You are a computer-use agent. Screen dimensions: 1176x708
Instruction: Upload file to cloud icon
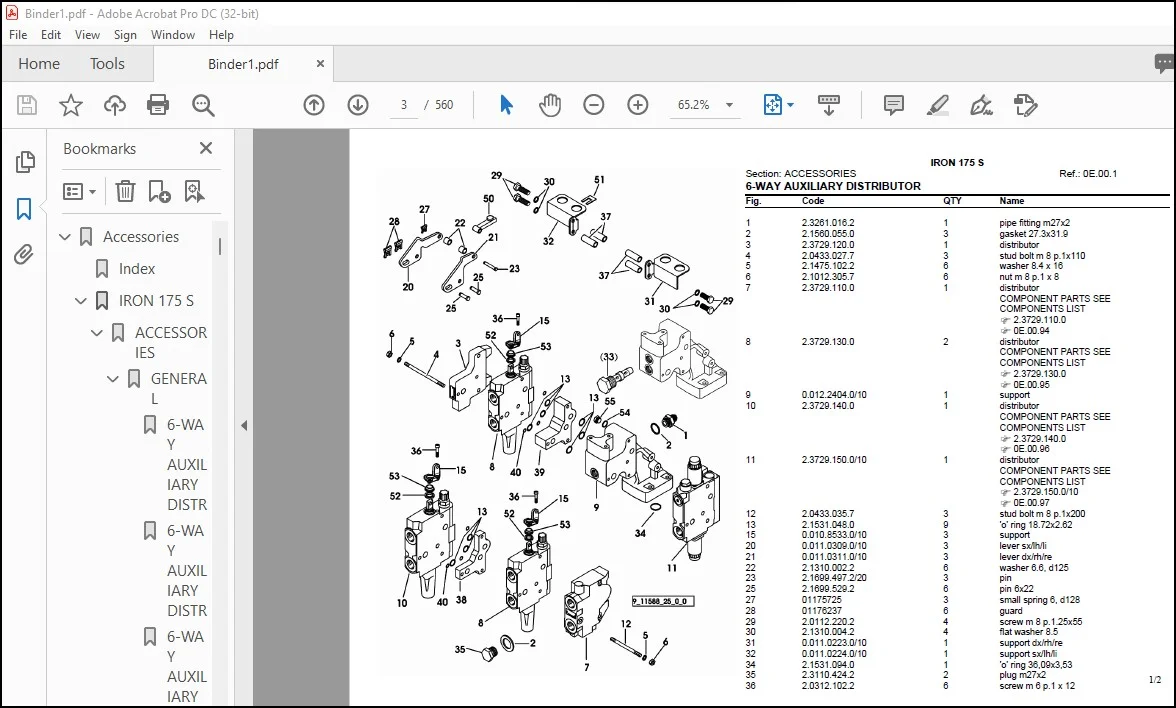point(114,105)
